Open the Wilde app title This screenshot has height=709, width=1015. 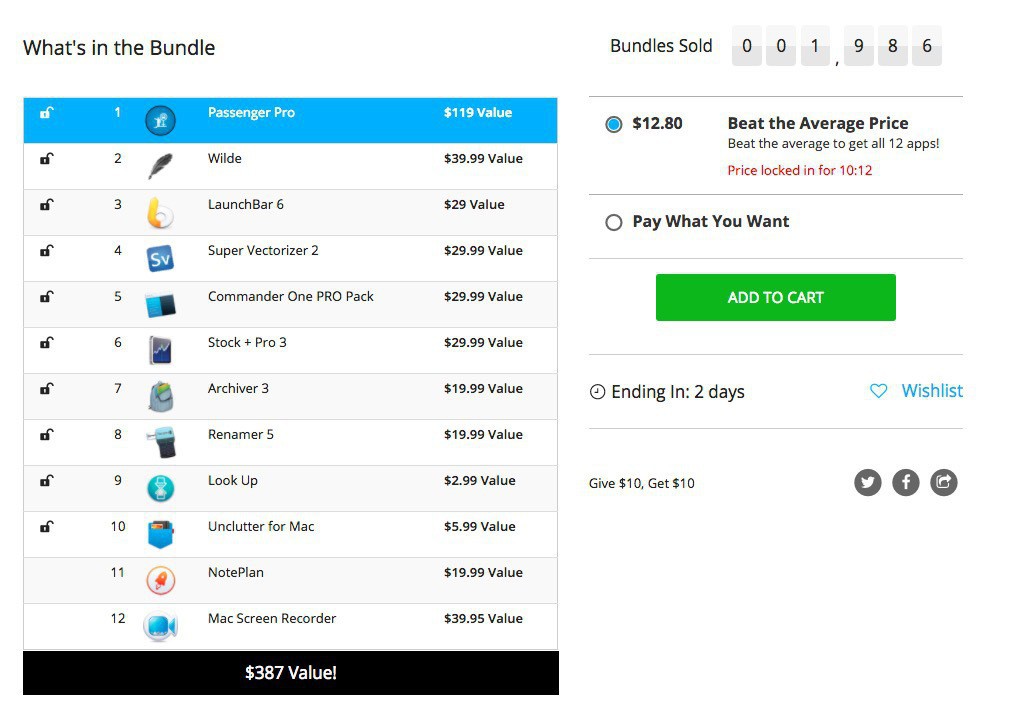[x=225, y=159]
